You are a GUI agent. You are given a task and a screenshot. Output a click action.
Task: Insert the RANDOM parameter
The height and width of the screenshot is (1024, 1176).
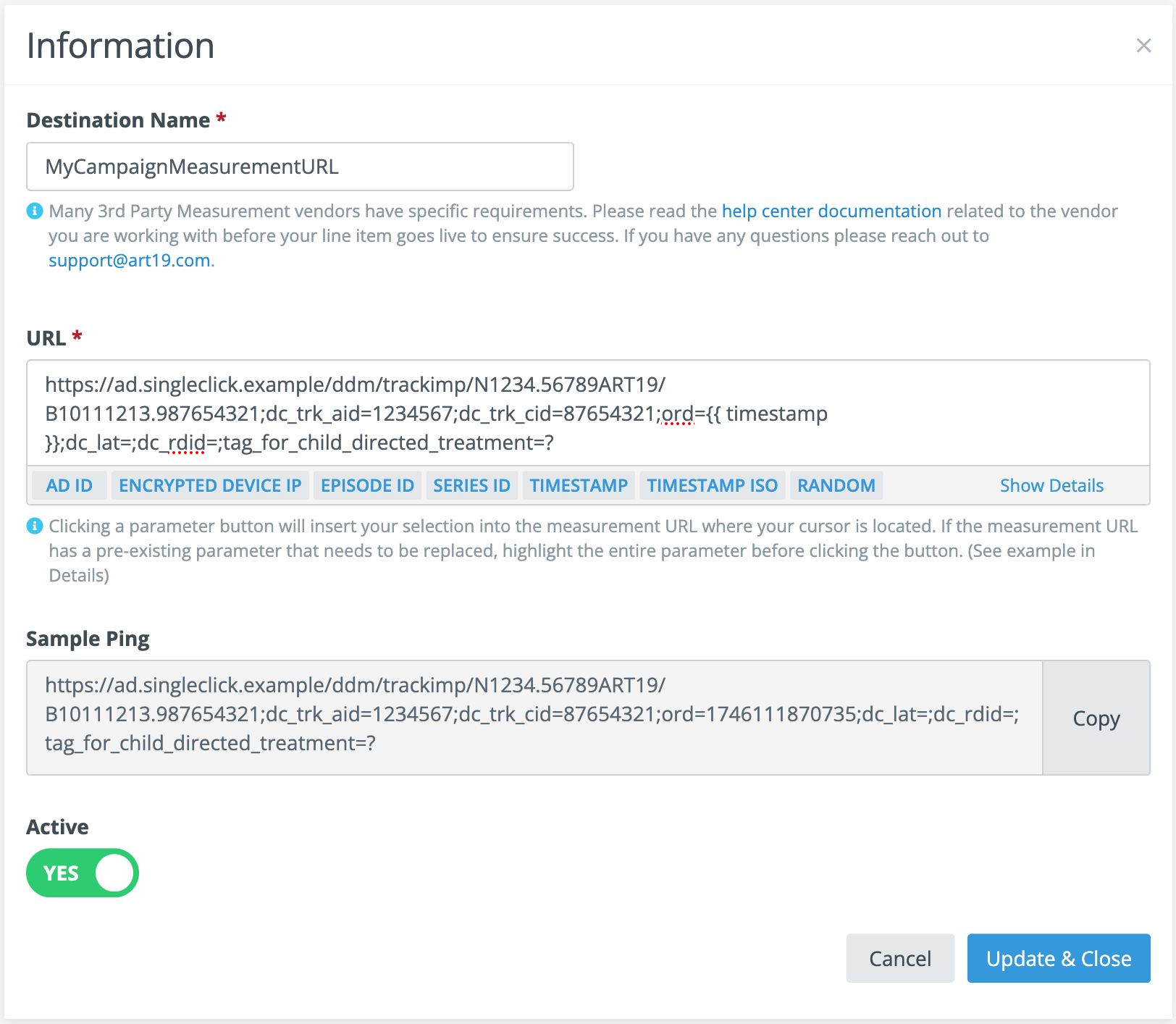pos(836,485)
